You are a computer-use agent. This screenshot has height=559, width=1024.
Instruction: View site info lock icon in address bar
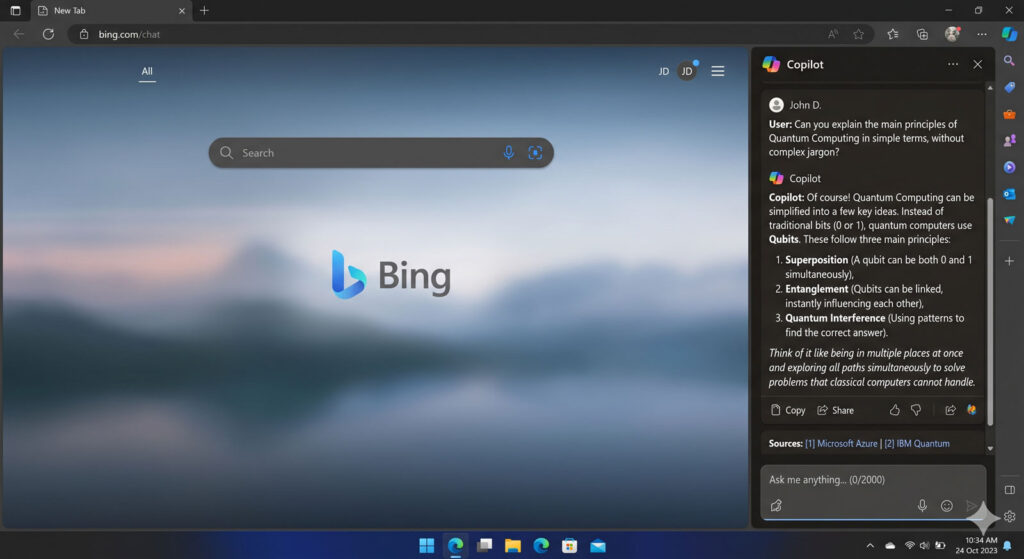click(x=84, y=34)
